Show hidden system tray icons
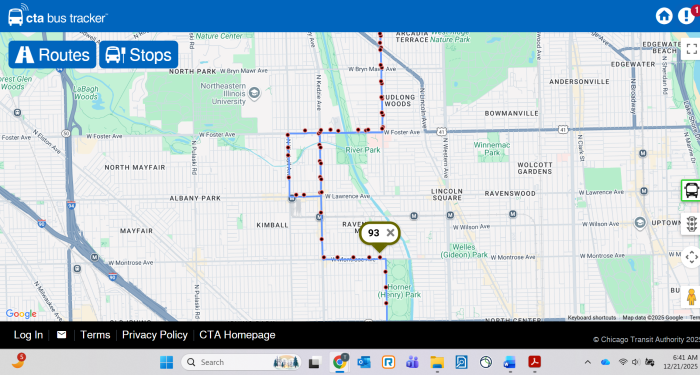This screenshot has width=700, height=375. (588, 362)
